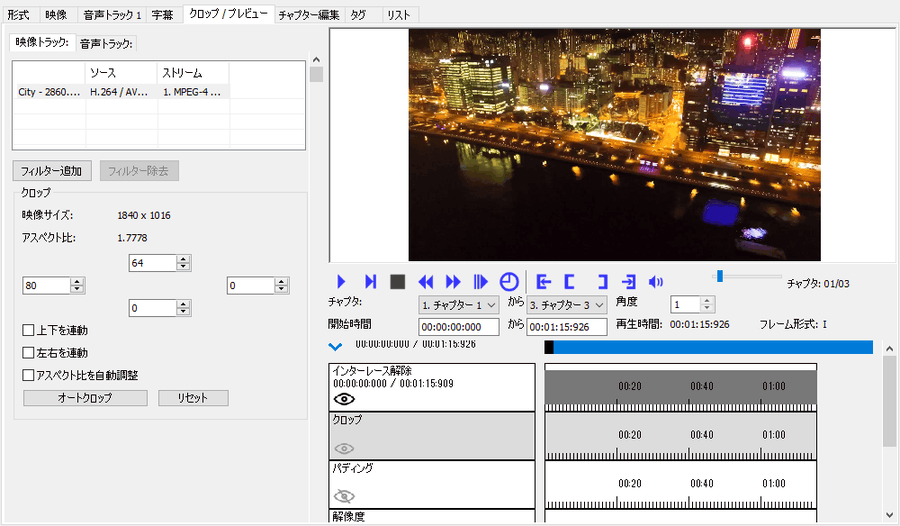The image size is (900, 526).
Task: Click the down arrow on timeline scrollbar
Action: pyautogui.click(x=889, y=514)
